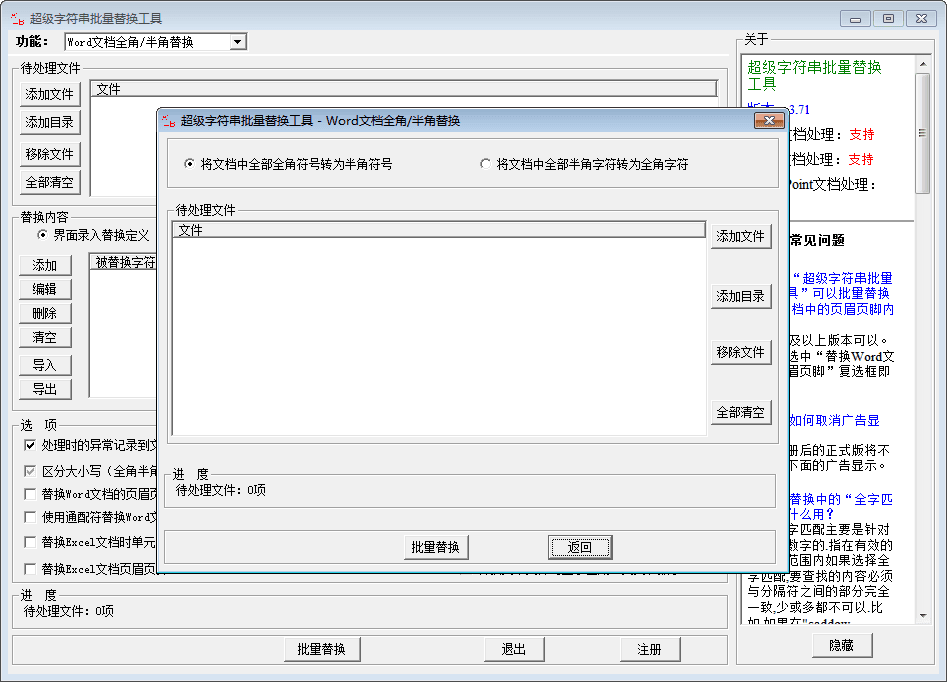This screenshot has height=682, width=947.
Task: Click the 删除 button
Action: tap(45, 314)
